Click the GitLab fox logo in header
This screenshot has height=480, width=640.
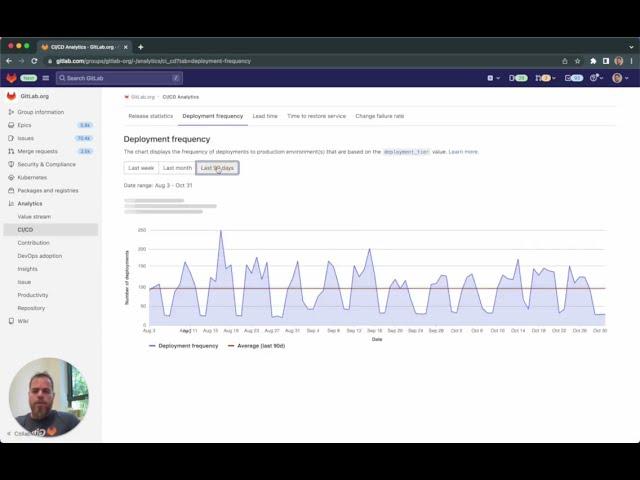(x=11, y=78)
